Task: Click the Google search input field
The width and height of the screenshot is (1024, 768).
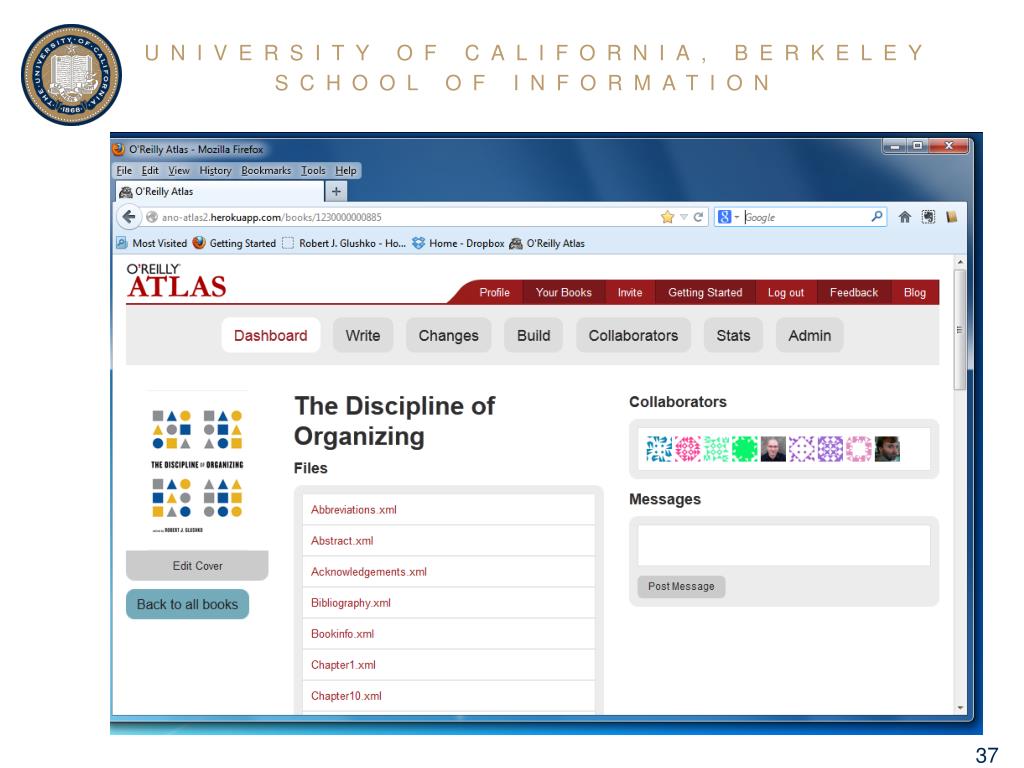Action: (x=807, y=217)
